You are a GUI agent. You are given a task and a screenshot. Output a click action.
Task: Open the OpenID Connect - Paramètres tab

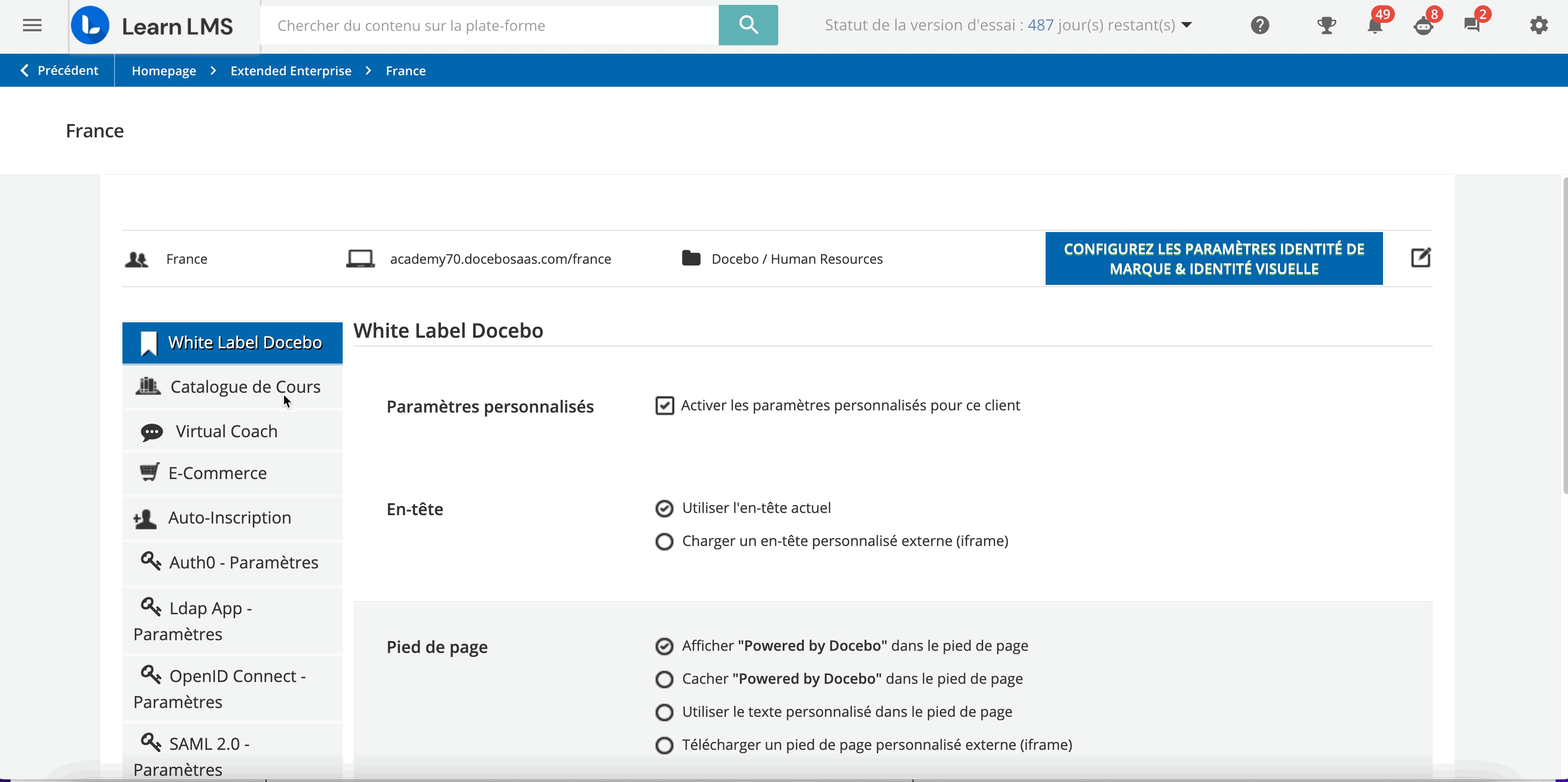coord(233,688)
